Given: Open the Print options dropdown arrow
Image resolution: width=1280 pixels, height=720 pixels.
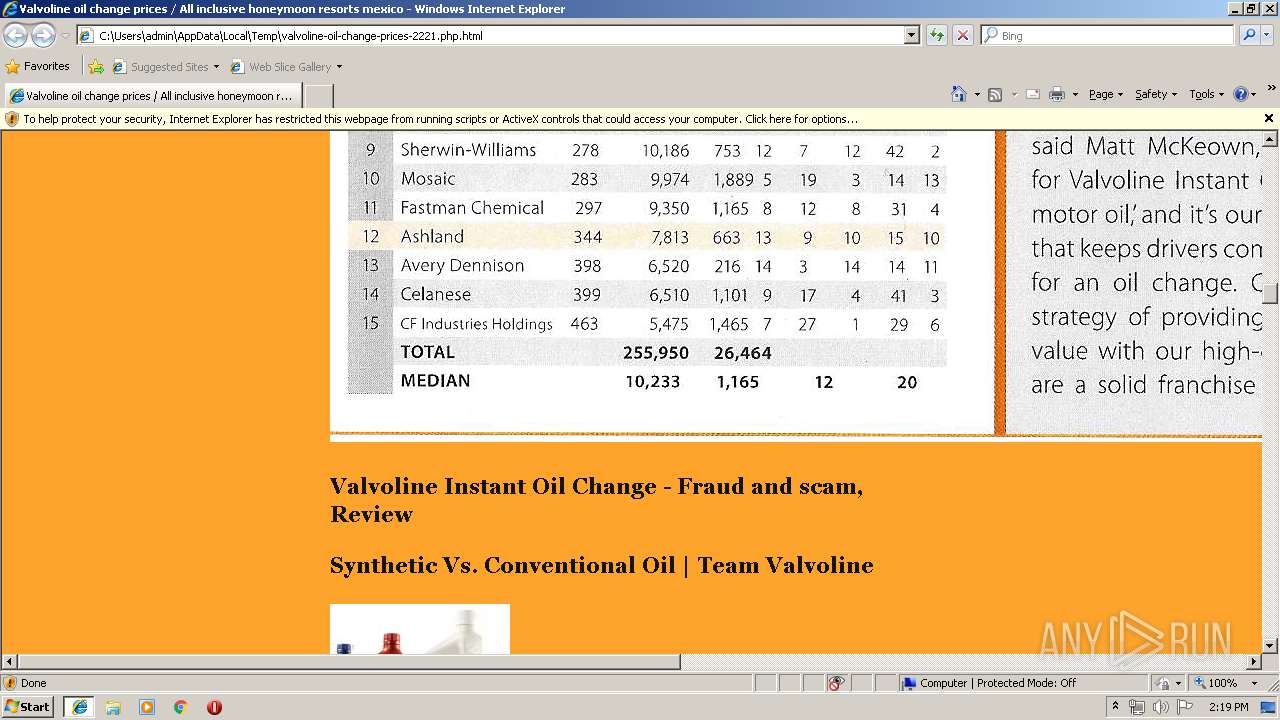Looking at the screenshot, I should coord(1075,94).
